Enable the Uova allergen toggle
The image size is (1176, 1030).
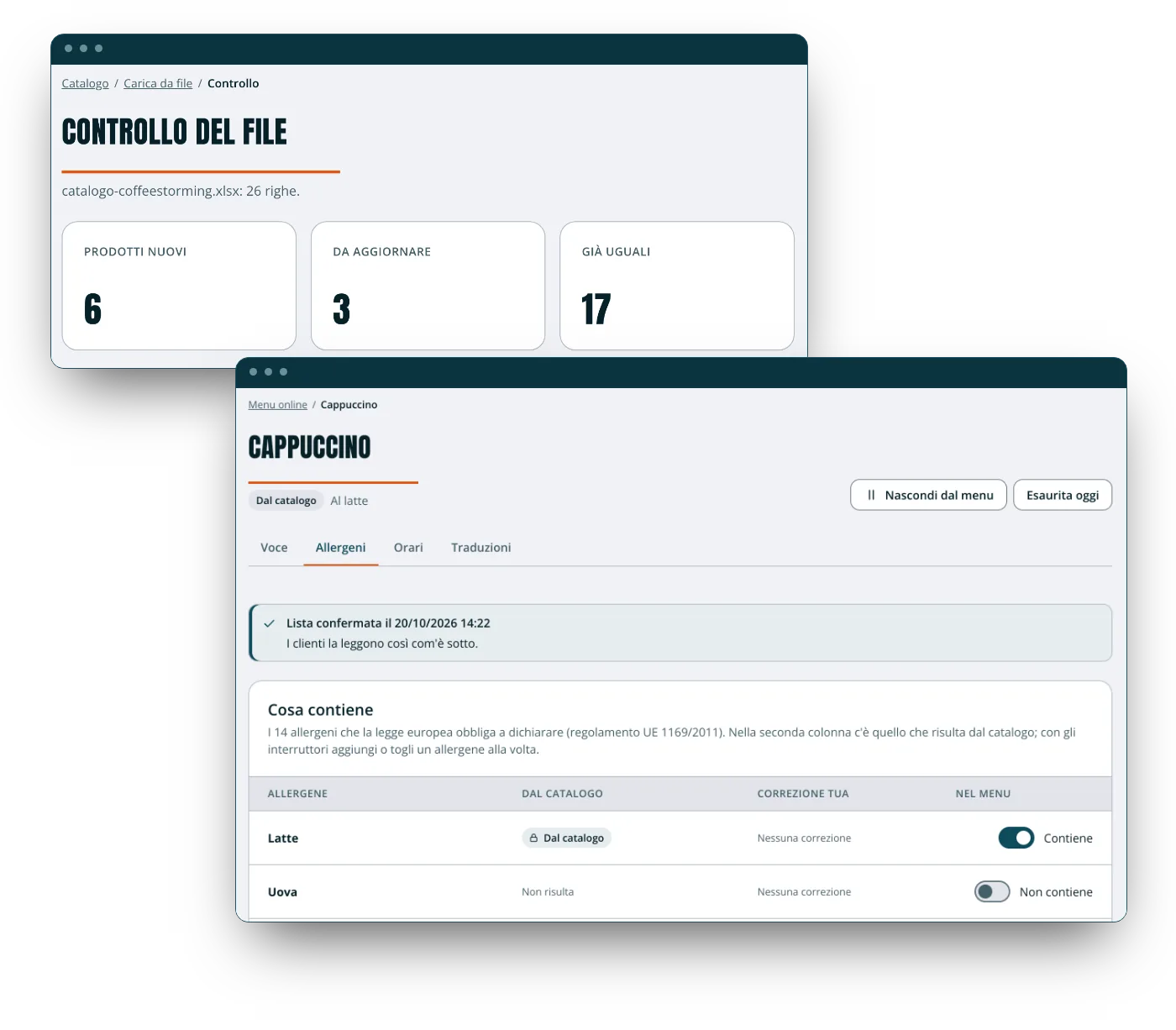pos(992,891)
